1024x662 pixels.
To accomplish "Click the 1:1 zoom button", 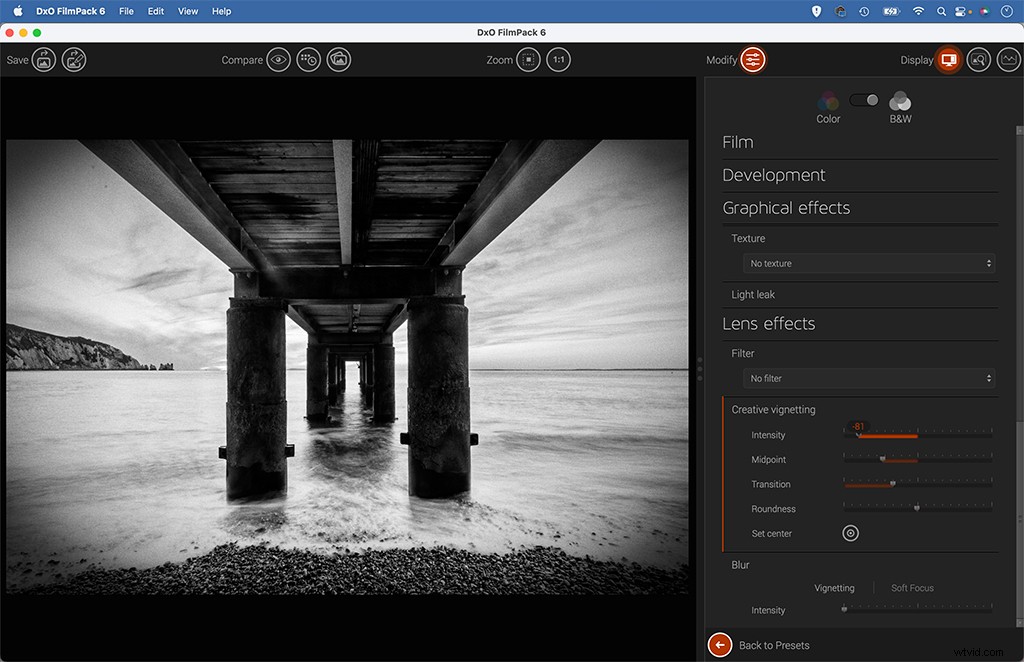I will point(558,59).
